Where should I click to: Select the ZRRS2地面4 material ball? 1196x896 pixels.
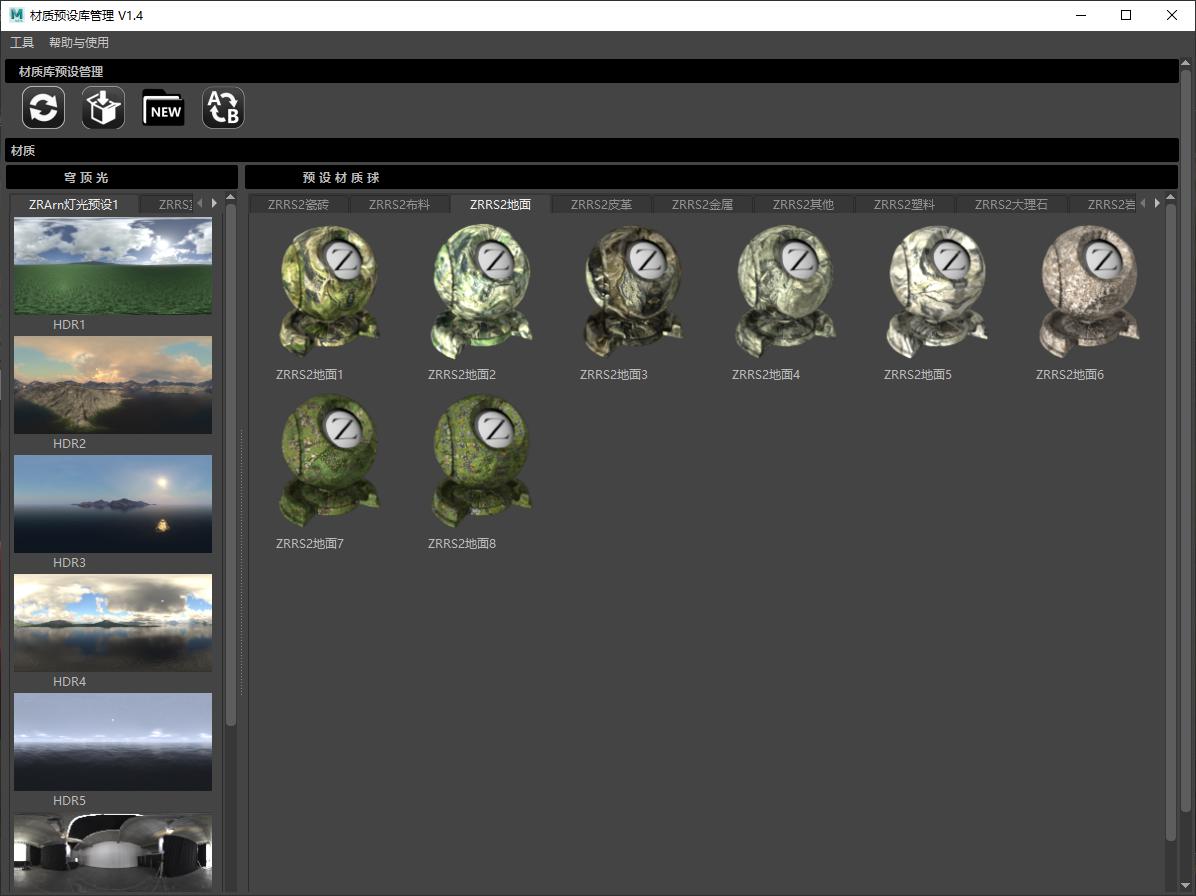(x=785, y=292)
